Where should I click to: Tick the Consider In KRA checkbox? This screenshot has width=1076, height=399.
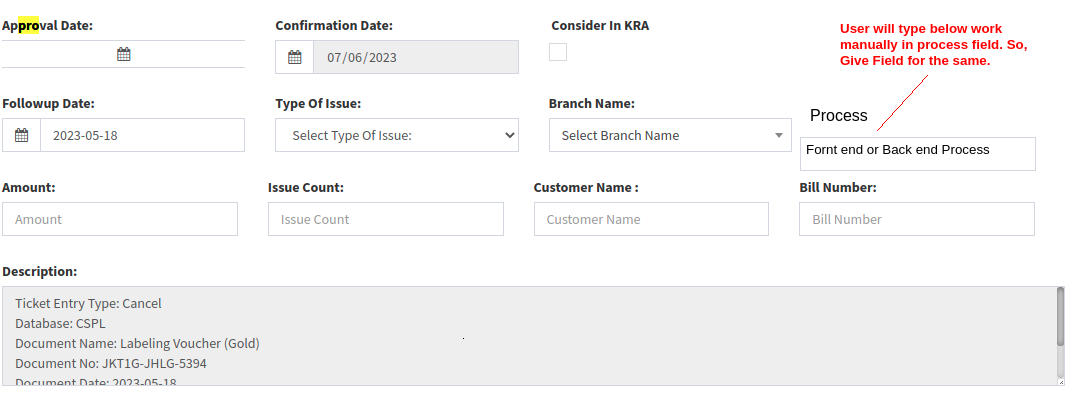(x=558, y=52)
